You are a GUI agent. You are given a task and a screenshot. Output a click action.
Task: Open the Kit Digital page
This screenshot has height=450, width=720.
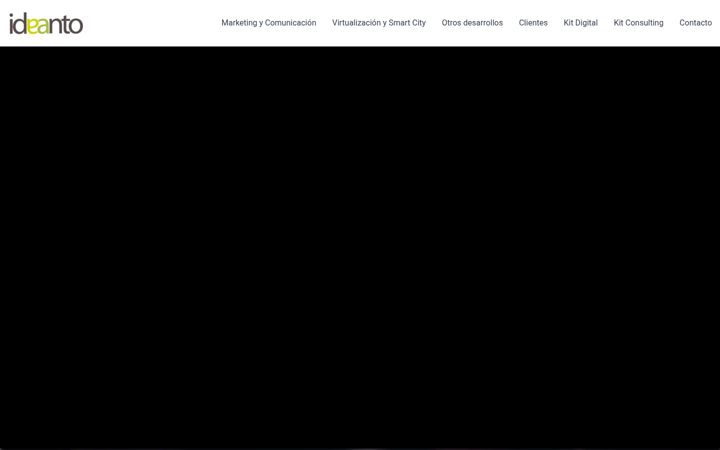tap(580, 23)
